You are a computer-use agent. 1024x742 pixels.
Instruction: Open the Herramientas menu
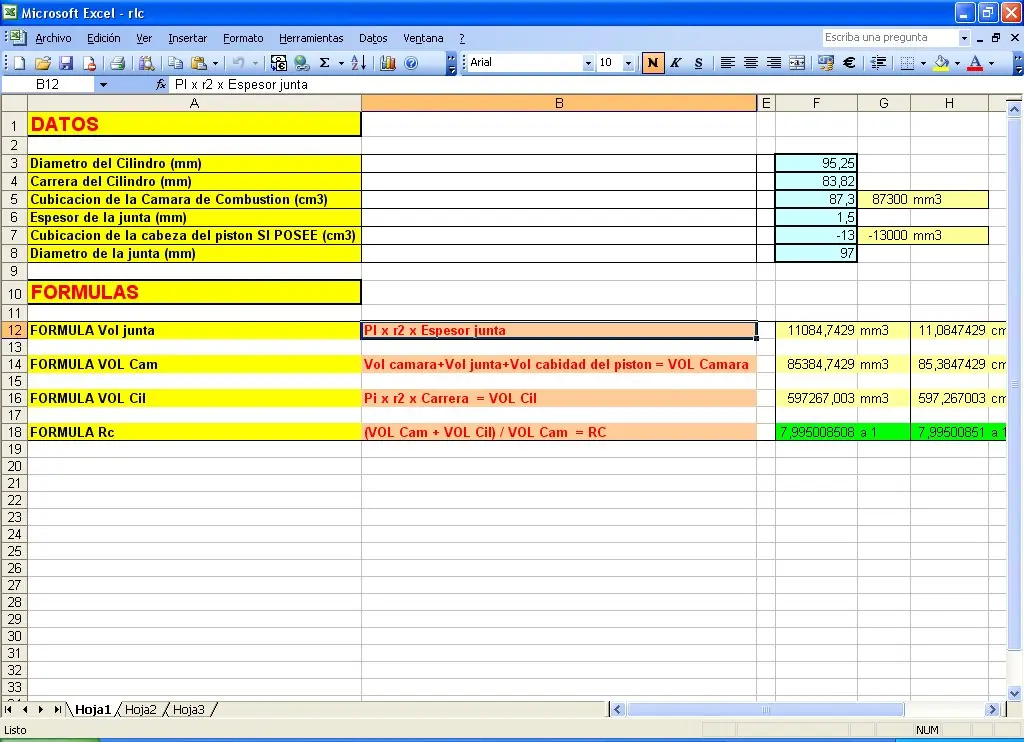pyautogui.click(x=311, y=38)
